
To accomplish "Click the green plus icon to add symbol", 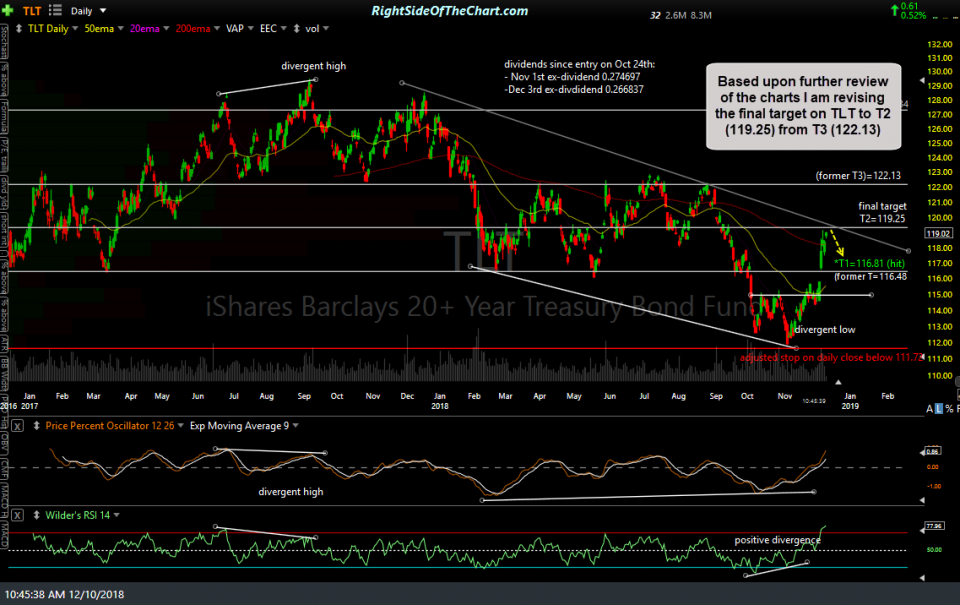I will click(8, 10).
